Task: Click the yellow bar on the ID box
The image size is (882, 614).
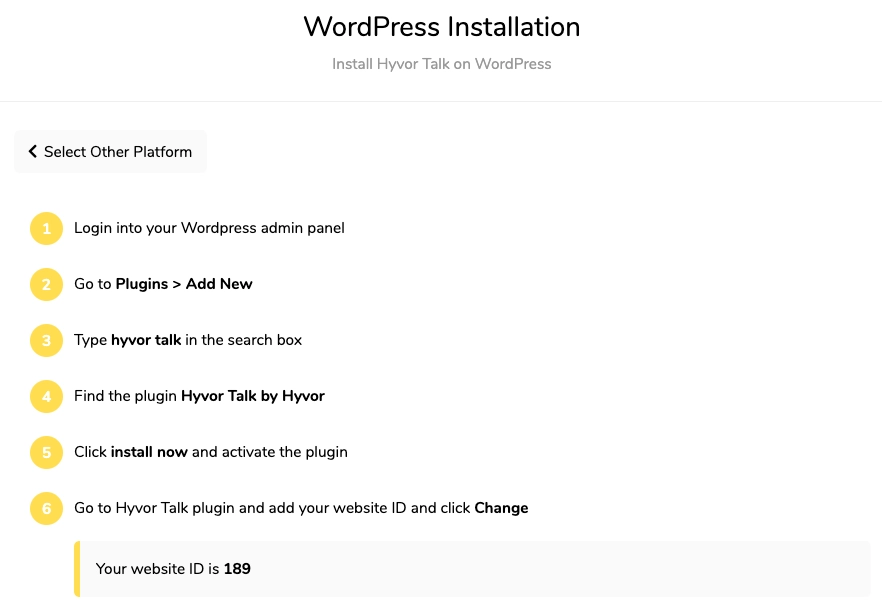Action: click(x=77, y=568)
